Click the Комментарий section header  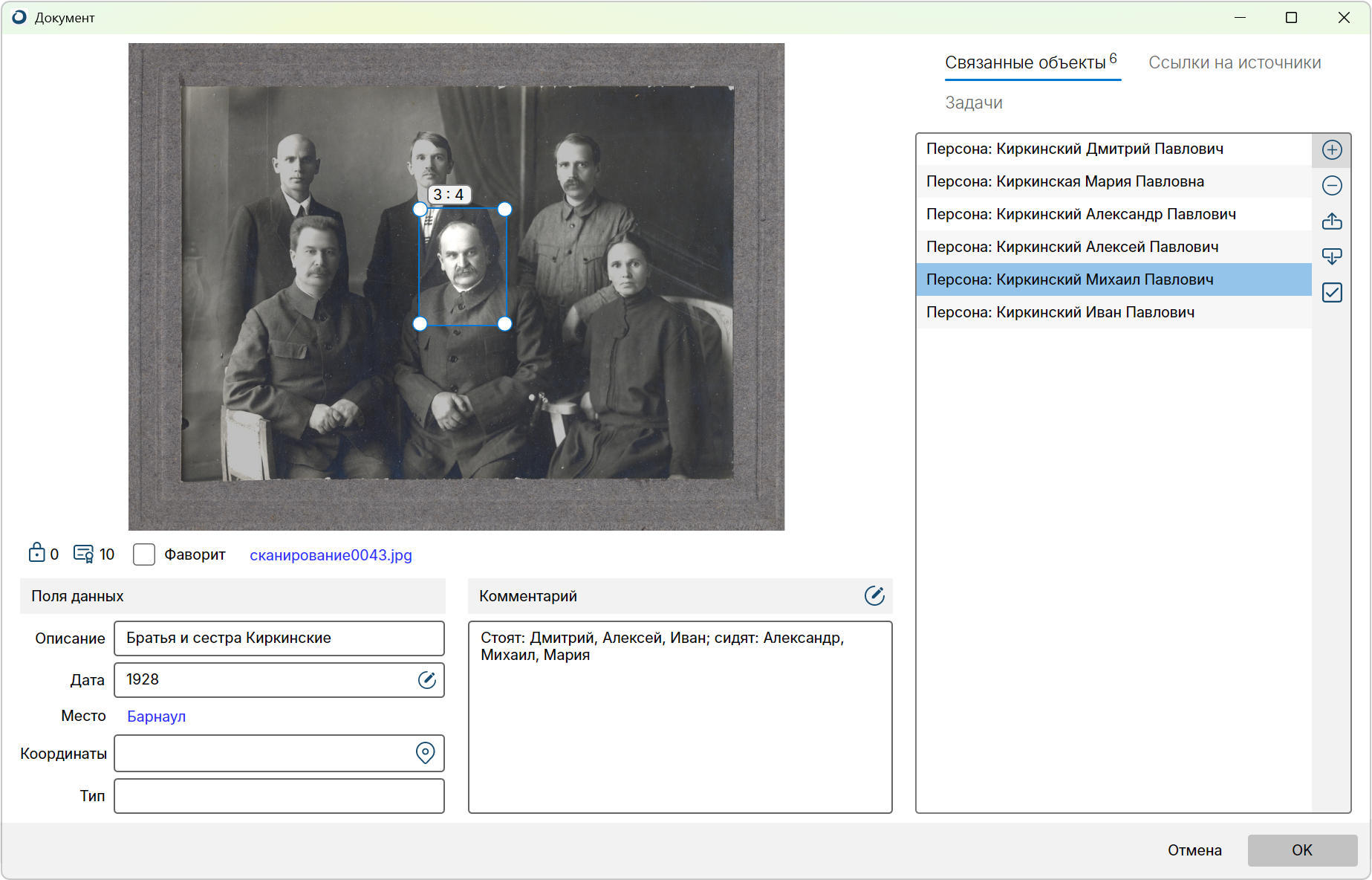point(680,596)
